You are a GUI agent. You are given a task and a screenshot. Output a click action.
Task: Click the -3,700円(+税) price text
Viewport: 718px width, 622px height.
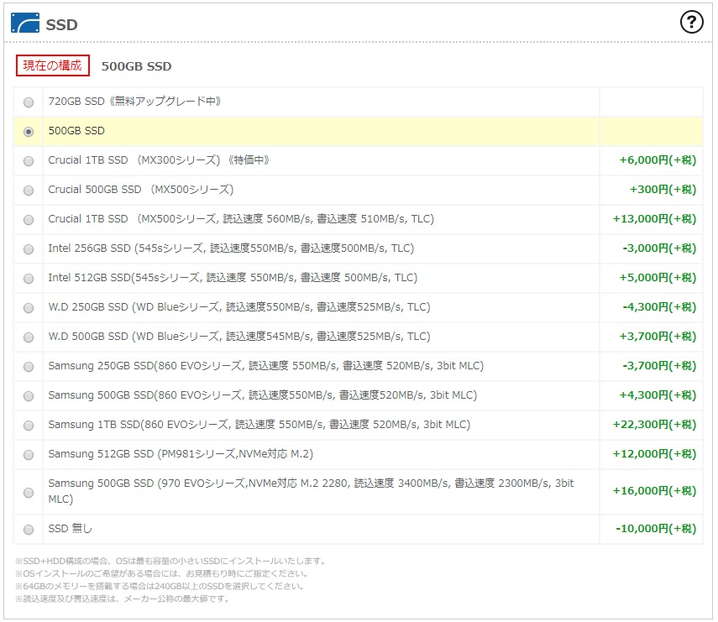click(659, 366)
